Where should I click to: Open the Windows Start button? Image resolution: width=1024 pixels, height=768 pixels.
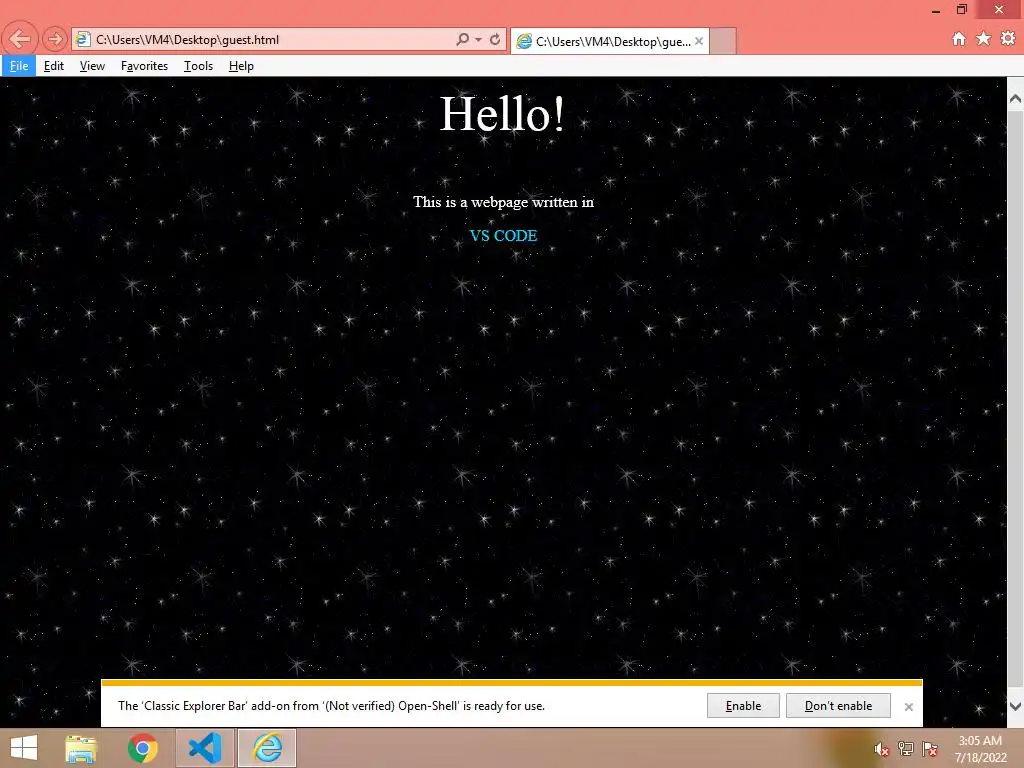[24, 748]
